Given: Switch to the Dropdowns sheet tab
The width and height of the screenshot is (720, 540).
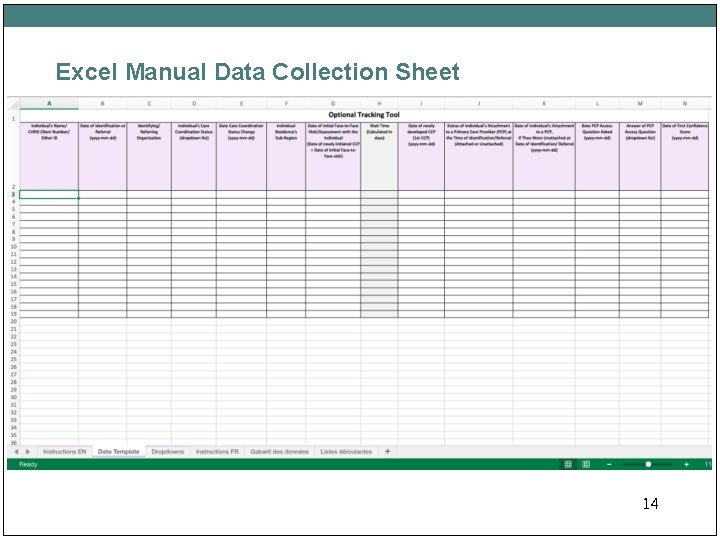Looking at the screenshot, I should (x=168, y=452).
